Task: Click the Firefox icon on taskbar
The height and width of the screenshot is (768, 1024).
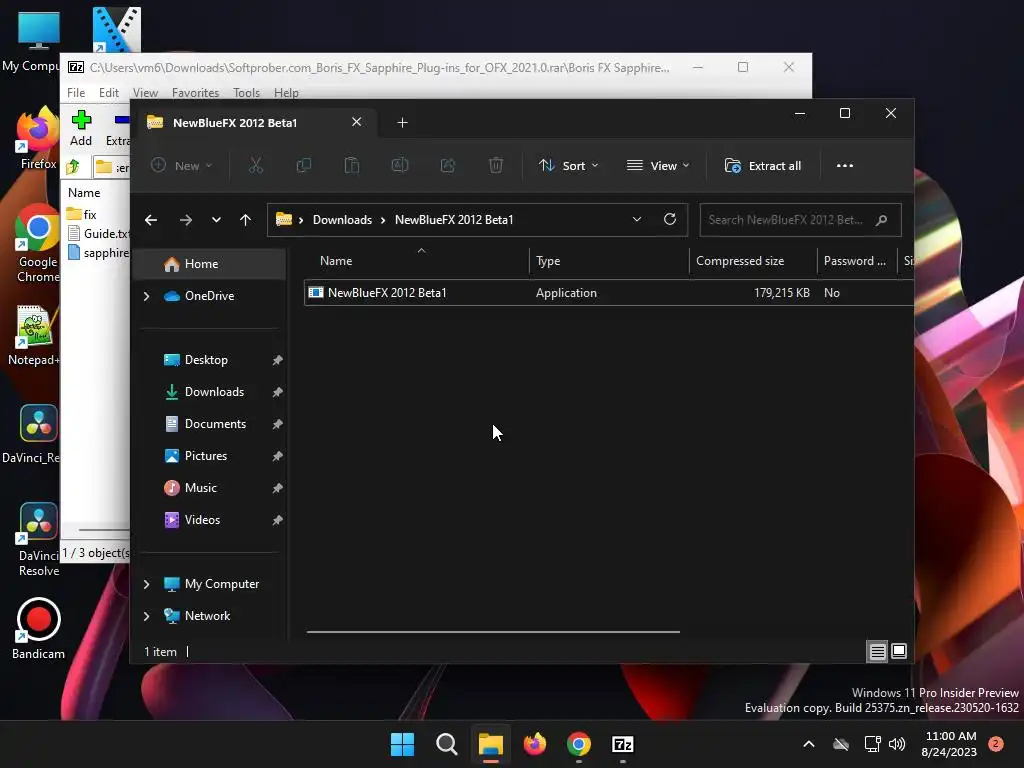Action: 535,744
